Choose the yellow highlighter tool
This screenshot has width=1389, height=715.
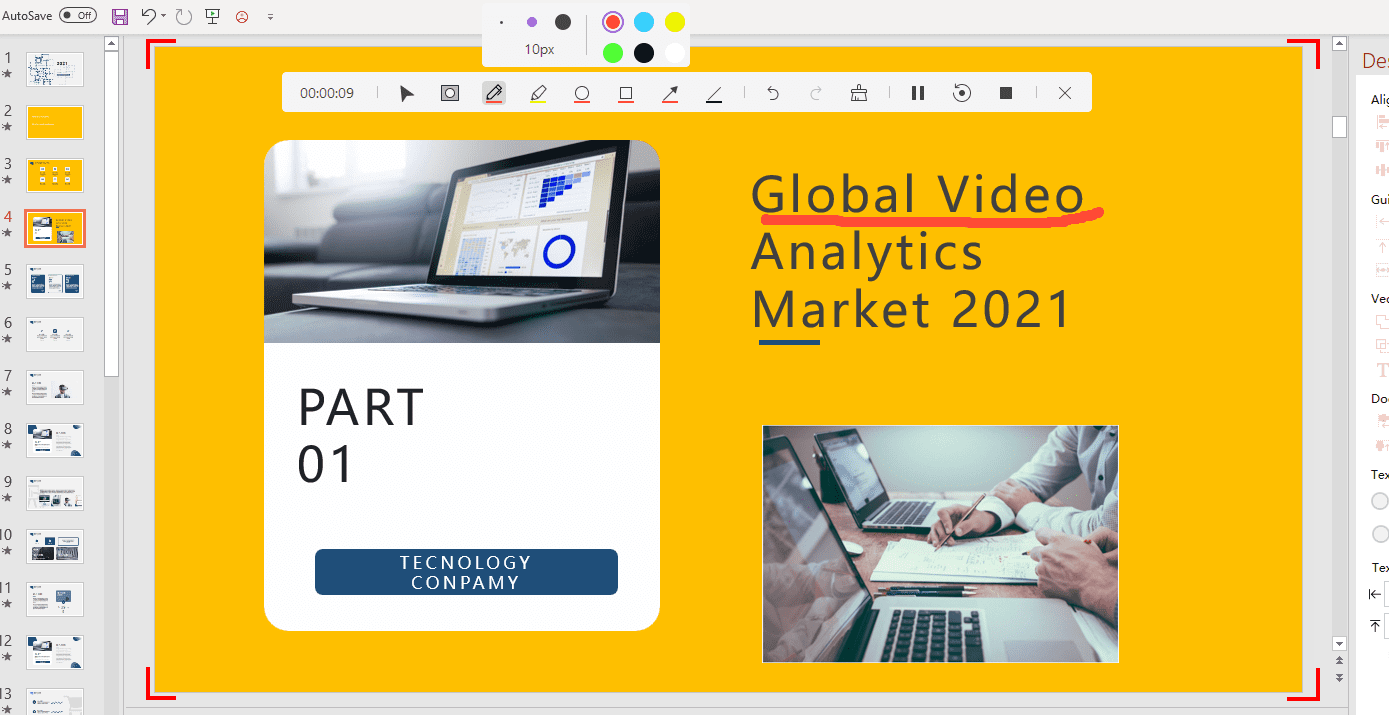(538, 93)
